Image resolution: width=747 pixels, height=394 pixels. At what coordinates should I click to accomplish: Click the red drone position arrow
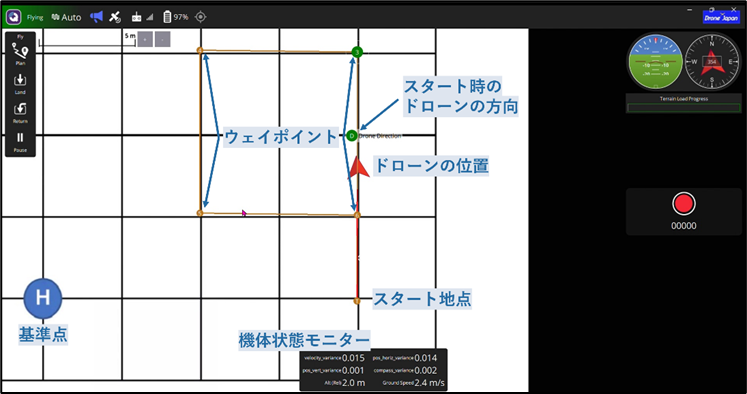(359, 167)
